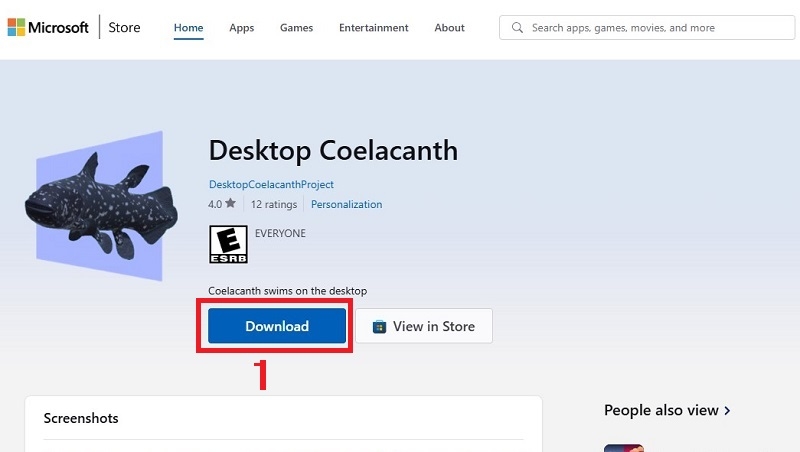Image resolution: width=800 pixels, height=452 pixels.
Task: Click the 12 ratings link
Action: 274,204
